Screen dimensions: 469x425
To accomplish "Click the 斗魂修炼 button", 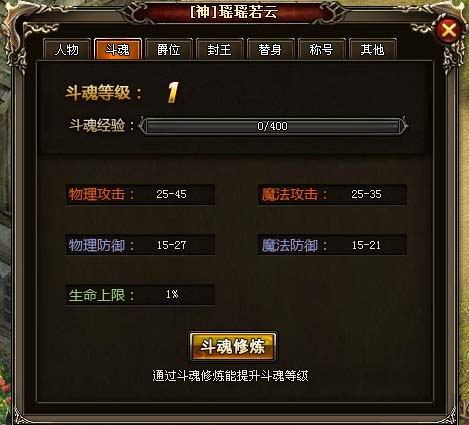I will (x=233, y=347).
